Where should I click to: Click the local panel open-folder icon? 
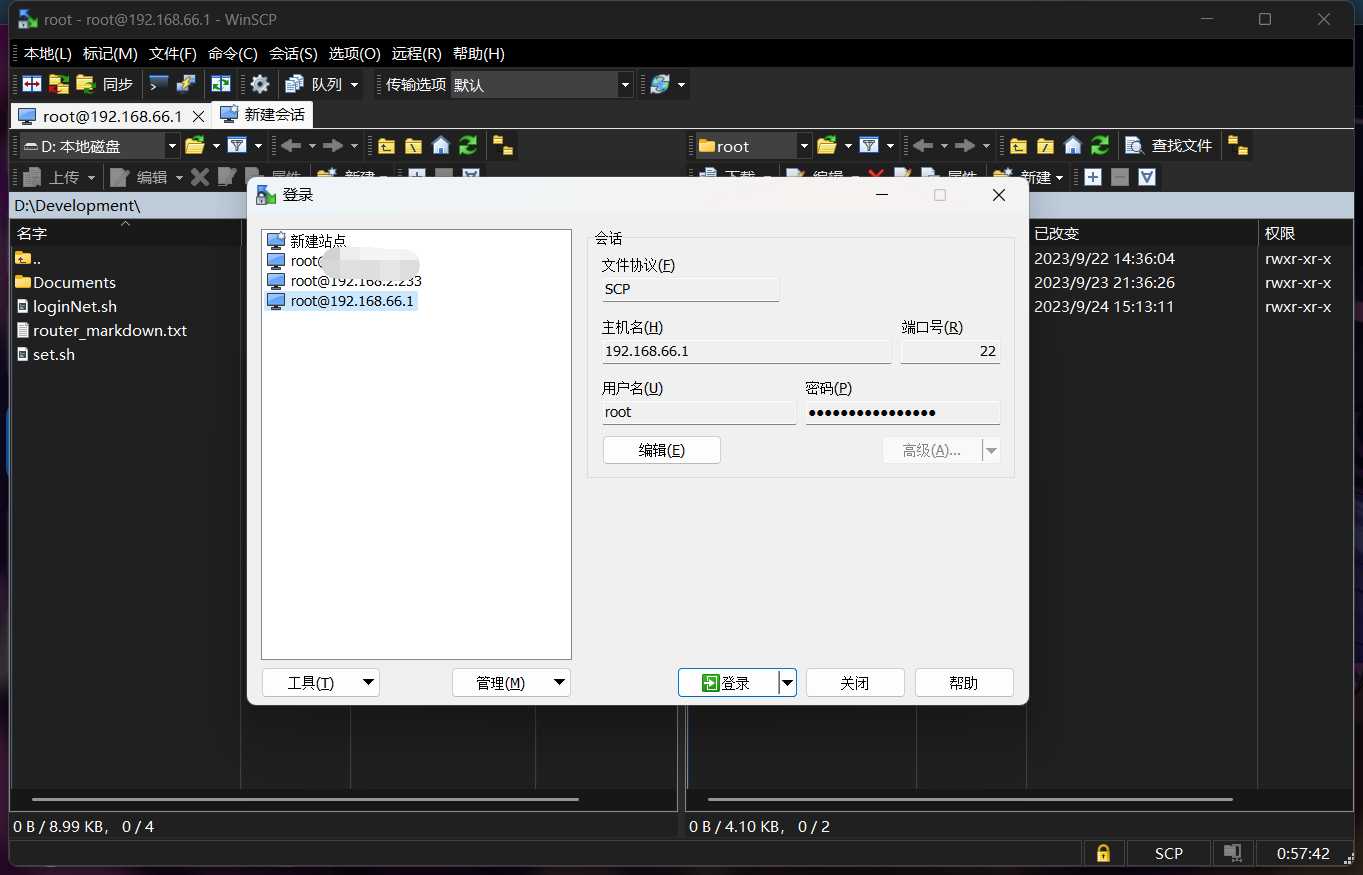click(x=195, y=146)
